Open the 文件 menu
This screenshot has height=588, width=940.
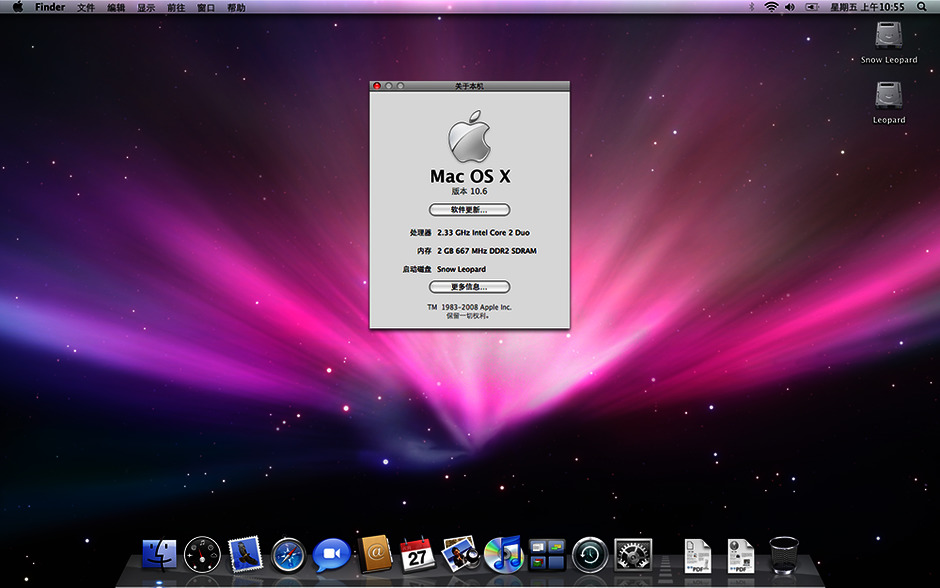[86, 7]
